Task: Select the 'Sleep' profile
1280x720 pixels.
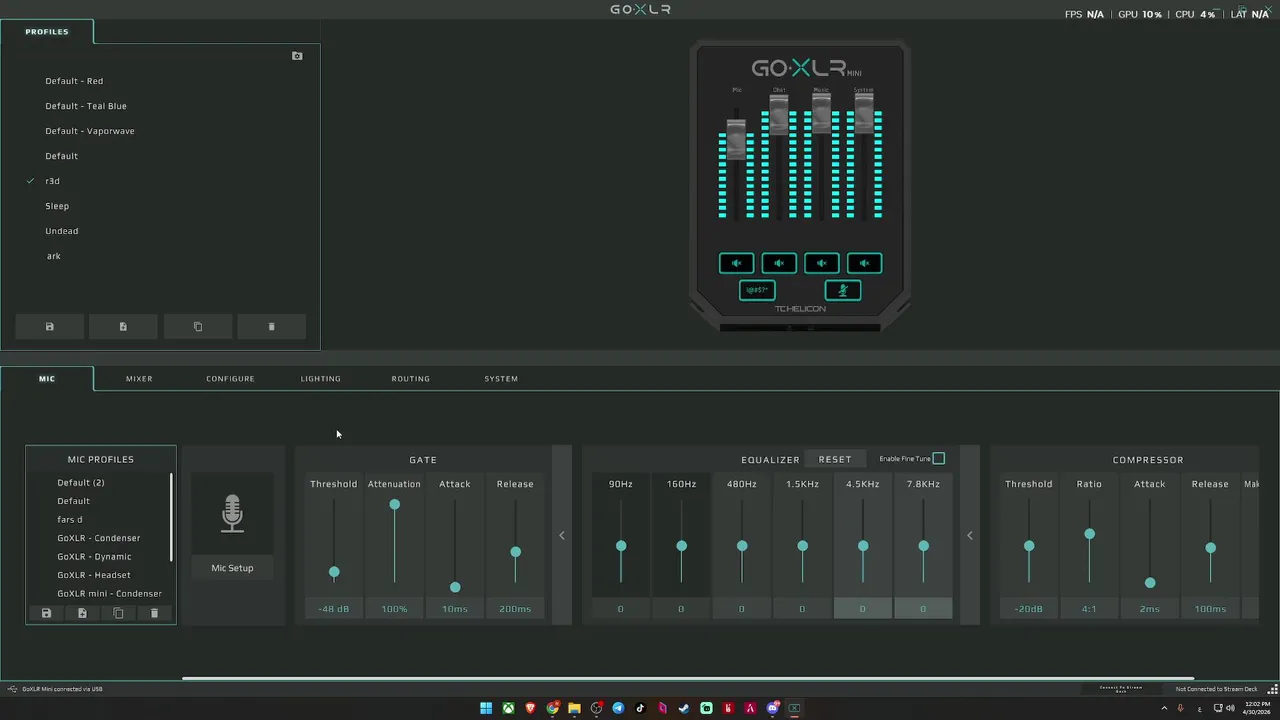Action: pyautogui.click(x=57, y=206)
